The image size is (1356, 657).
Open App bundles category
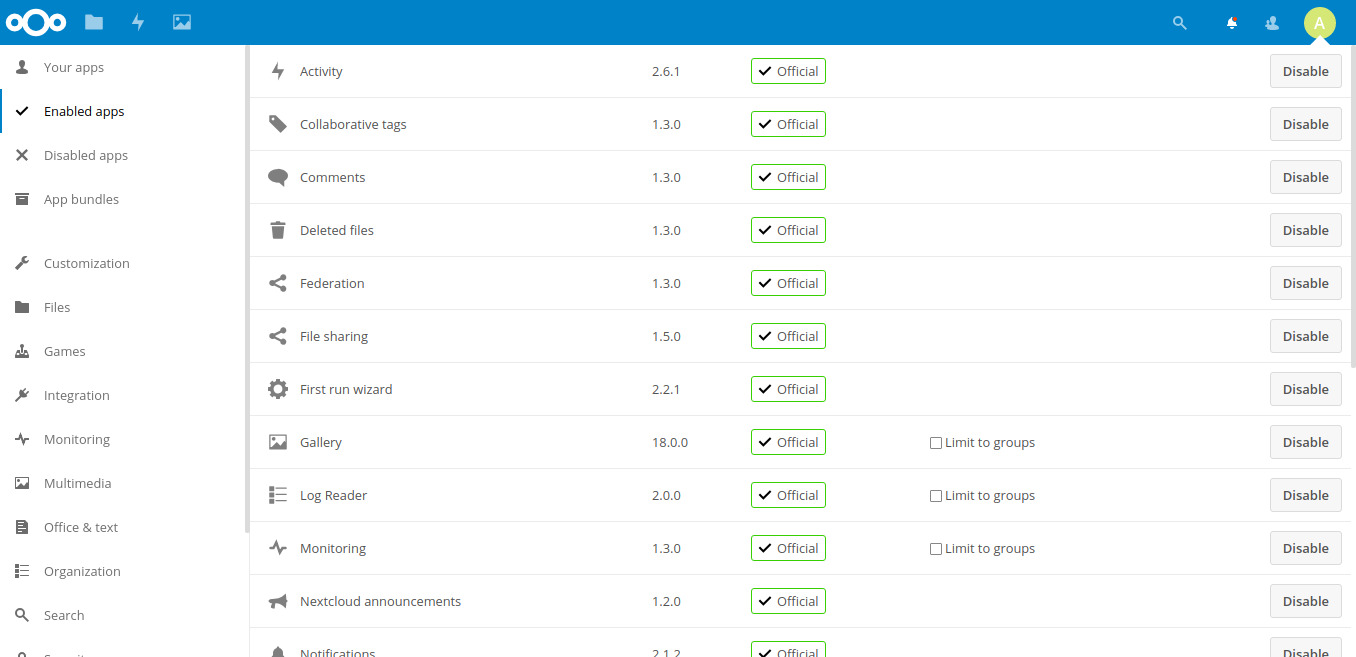pyautogui.click(x=81, y=199)
